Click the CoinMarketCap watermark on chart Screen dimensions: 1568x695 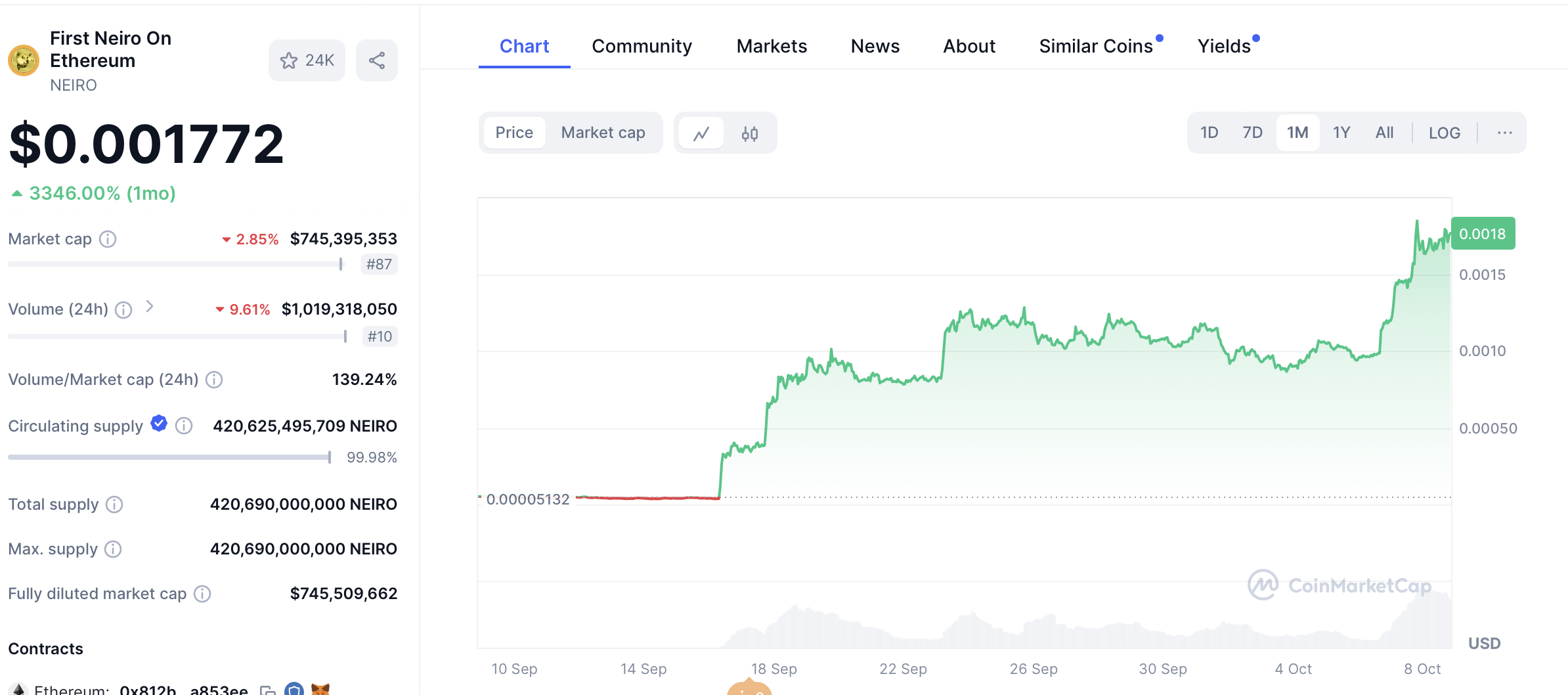tap(1339, 585)
